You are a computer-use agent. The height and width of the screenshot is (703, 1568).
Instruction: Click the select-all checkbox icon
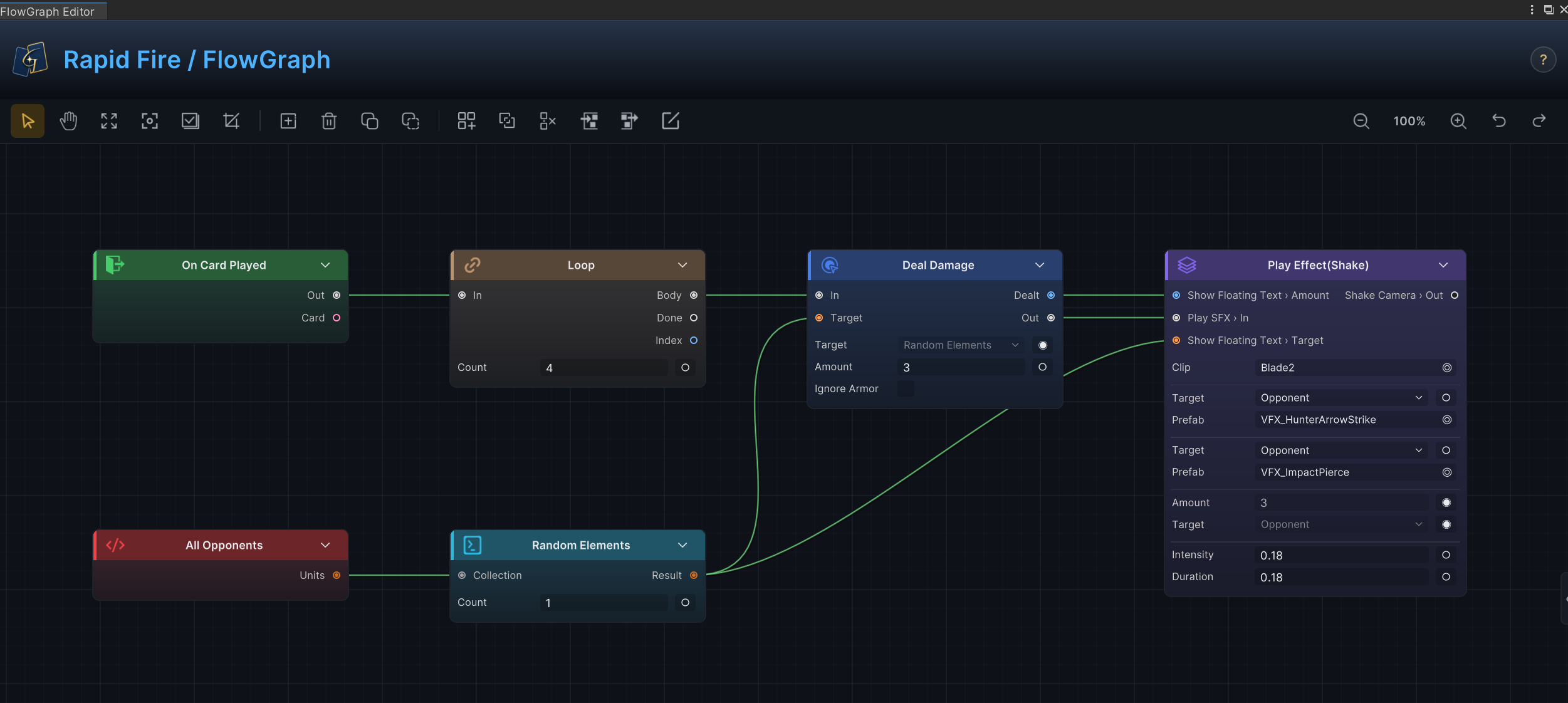tap(191, 121)
